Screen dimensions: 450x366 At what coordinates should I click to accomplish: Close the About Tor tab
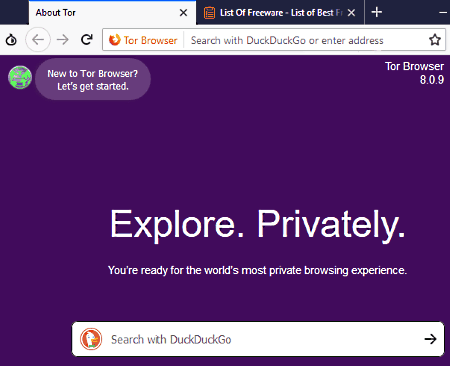coord(183,13)
